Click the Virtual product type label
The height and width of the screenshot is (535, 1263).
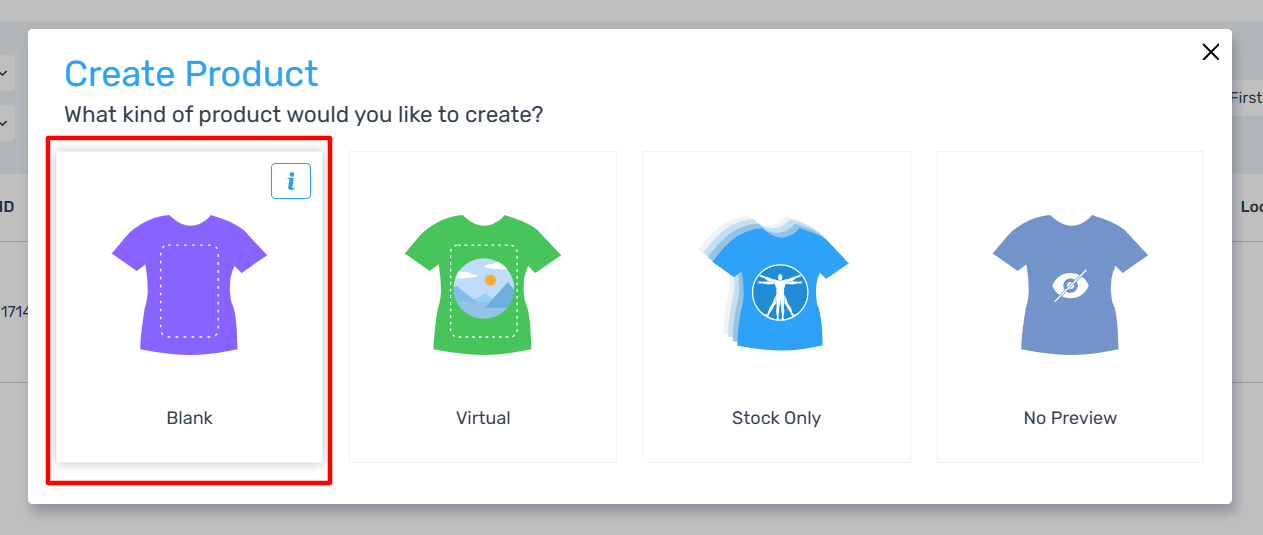[483, 418]
